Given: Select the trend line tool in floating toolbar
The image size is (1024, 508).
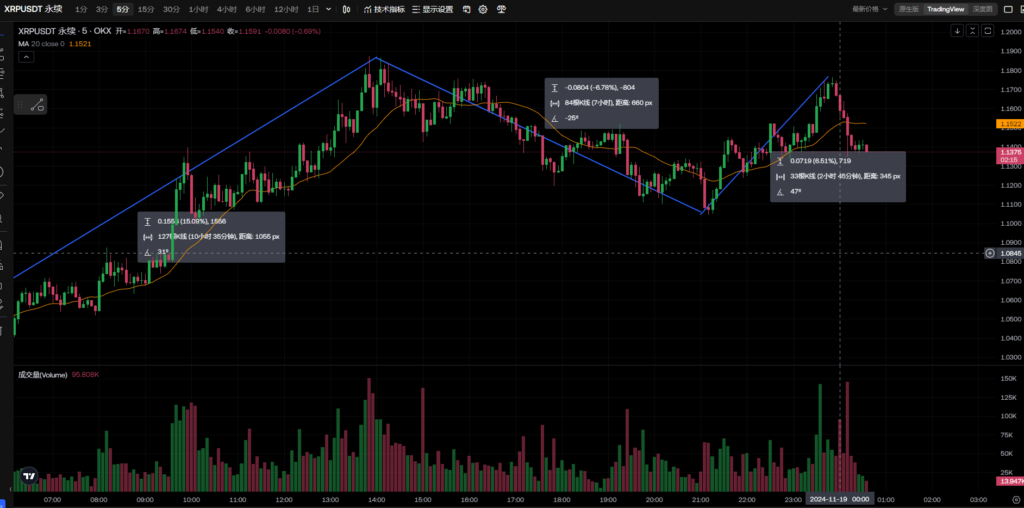Looking at the screenshot, I should pos(37,104).
